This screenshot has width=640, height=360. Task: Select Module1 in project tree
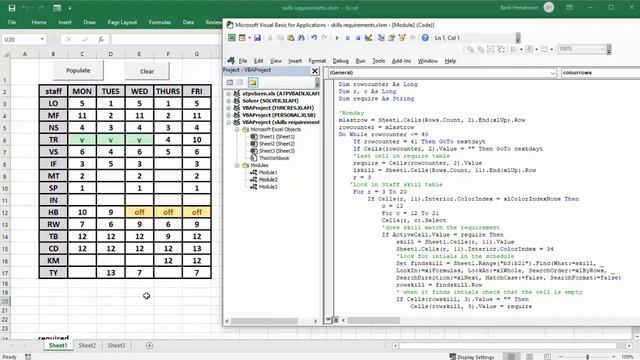click(x=264, y=172)
